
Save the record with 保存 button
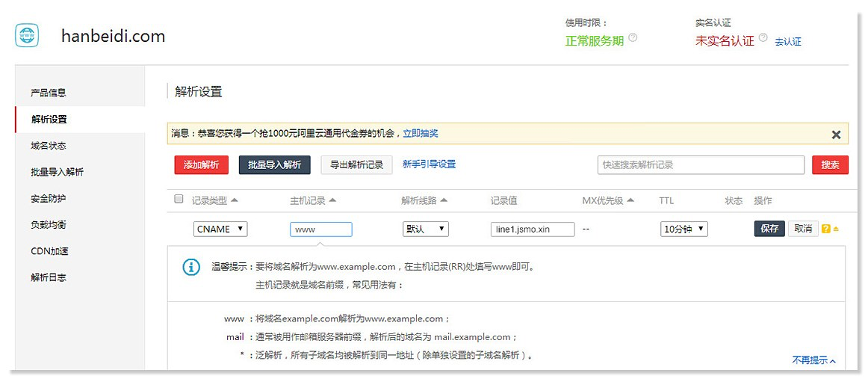click(x=769, y=229)
